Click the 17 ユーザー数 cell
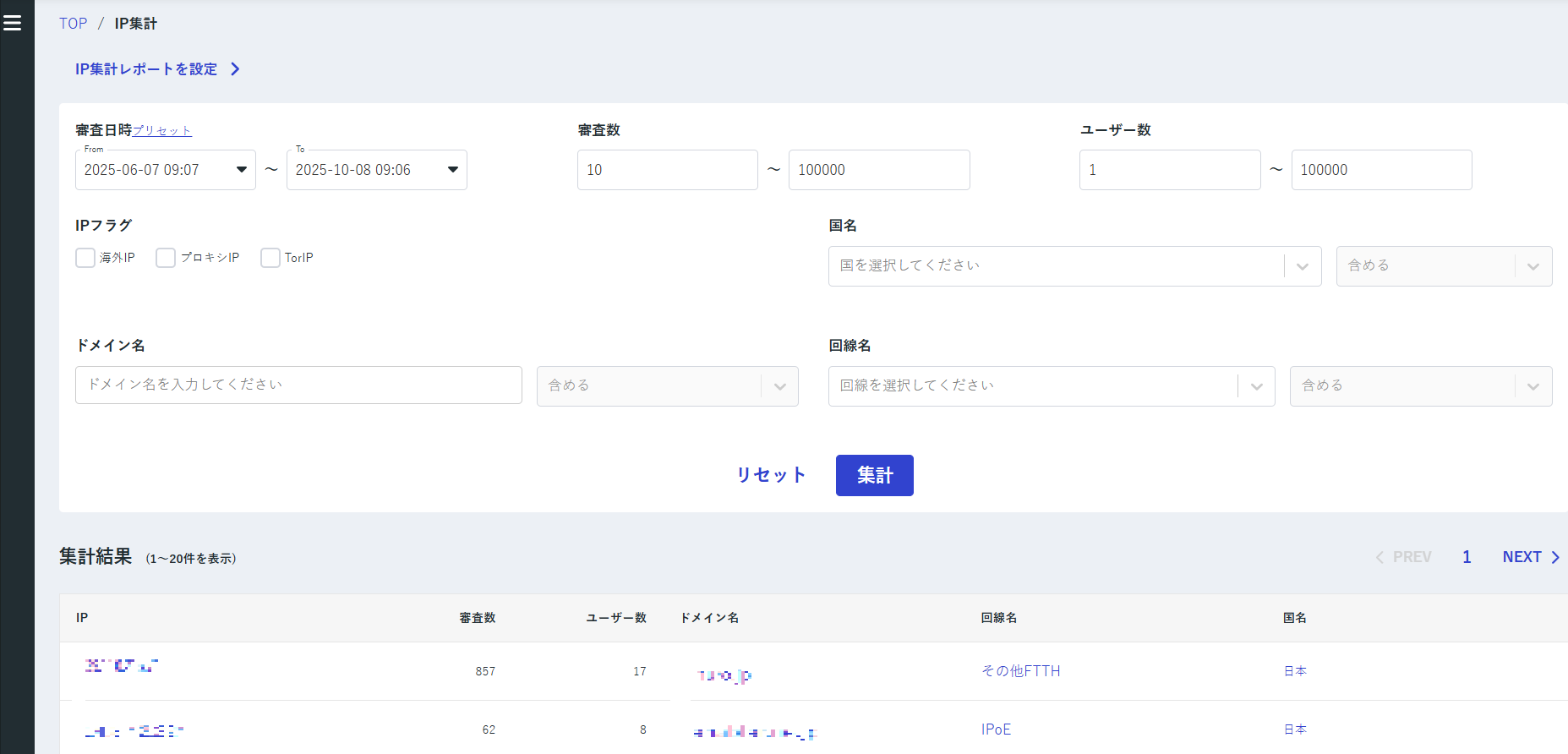 pos(640,671)
